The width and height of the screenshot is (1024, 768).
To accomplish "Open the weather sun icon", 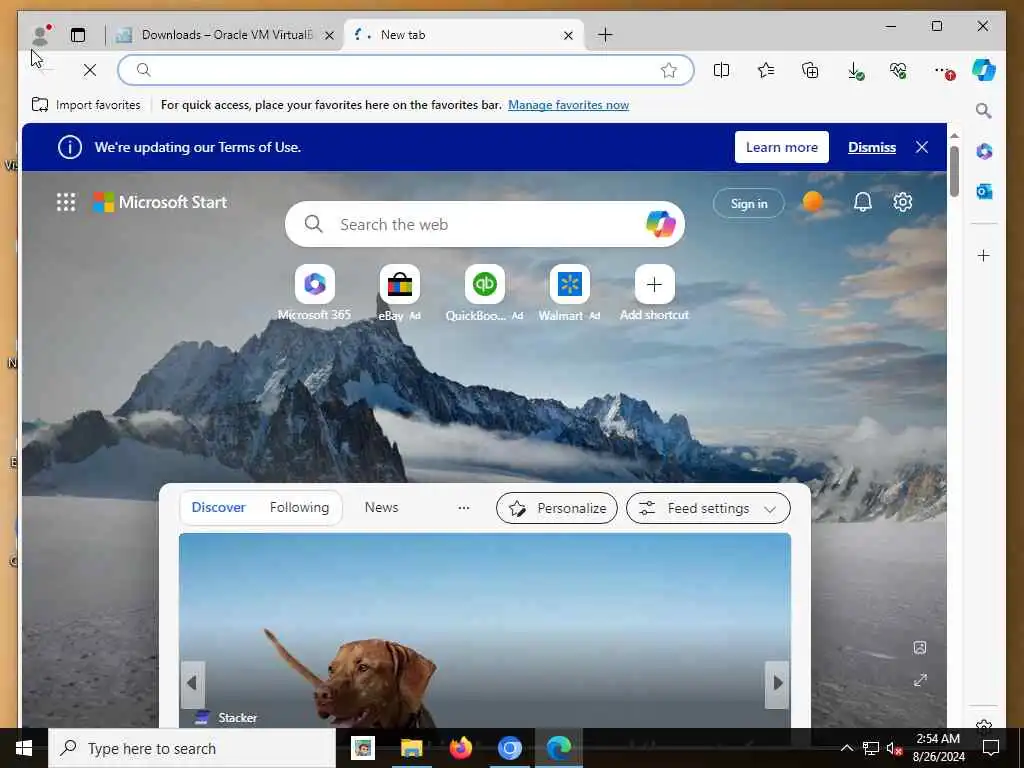I will click(812, 202).
